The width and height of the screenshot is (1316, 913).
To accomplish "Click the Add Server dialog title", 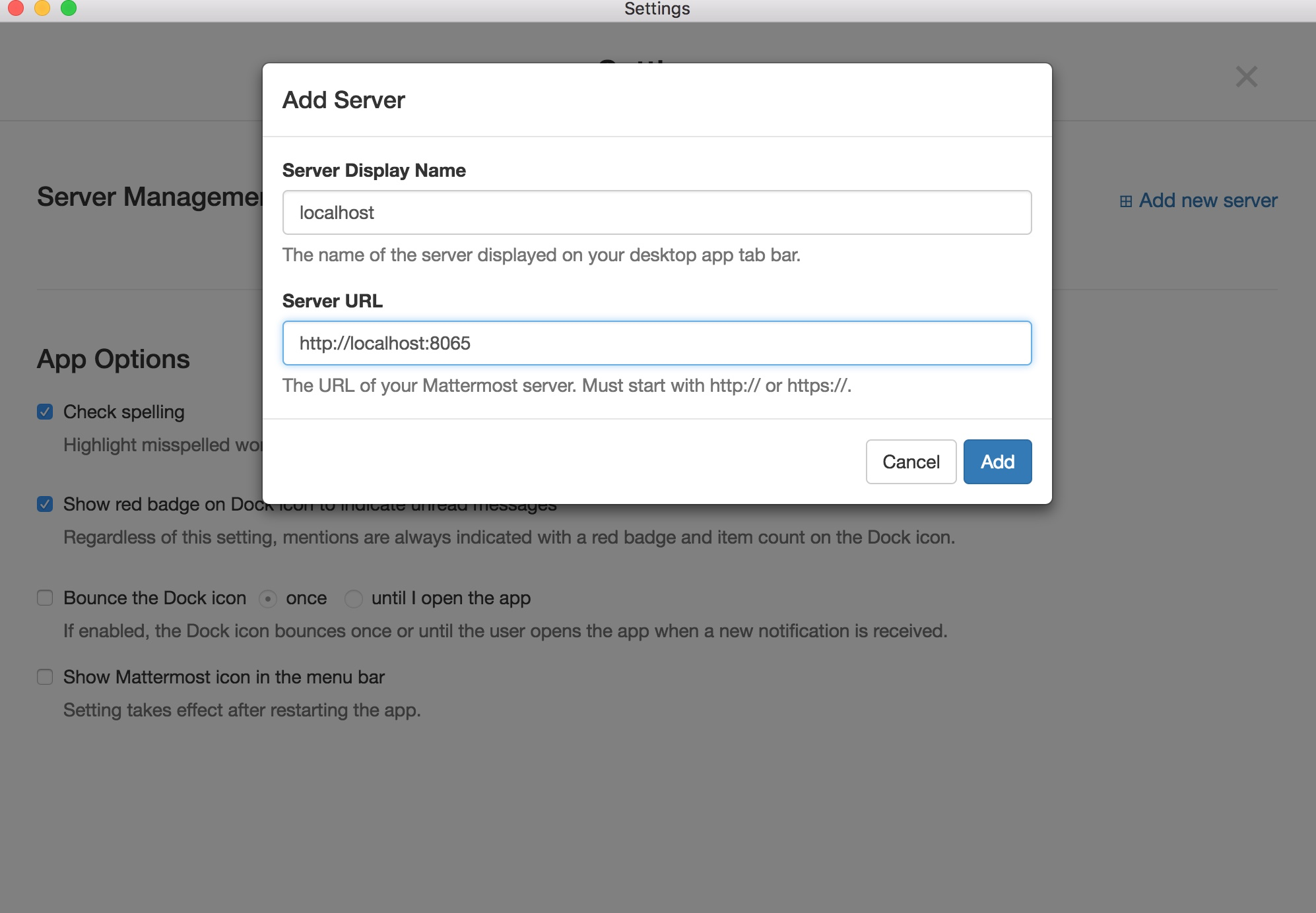I will tap(343, 100).
